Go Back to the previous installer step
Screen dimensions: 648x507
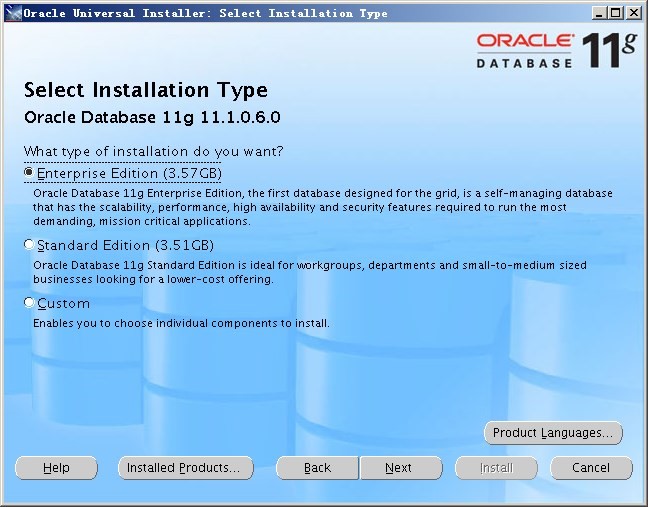click(317, 468)
